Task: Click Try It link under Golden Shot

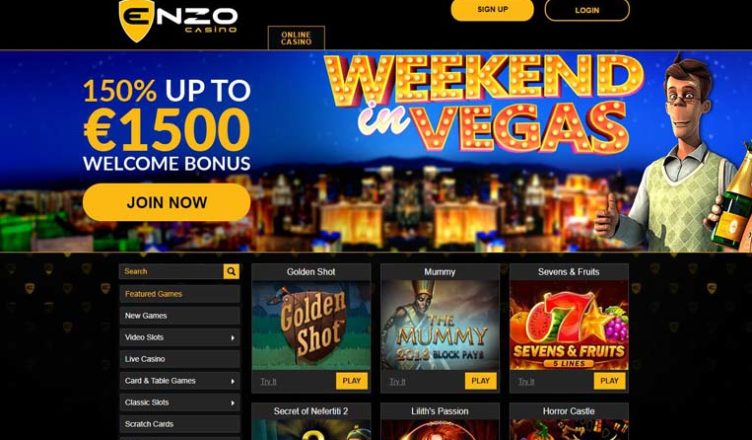Action: [268, 381]
